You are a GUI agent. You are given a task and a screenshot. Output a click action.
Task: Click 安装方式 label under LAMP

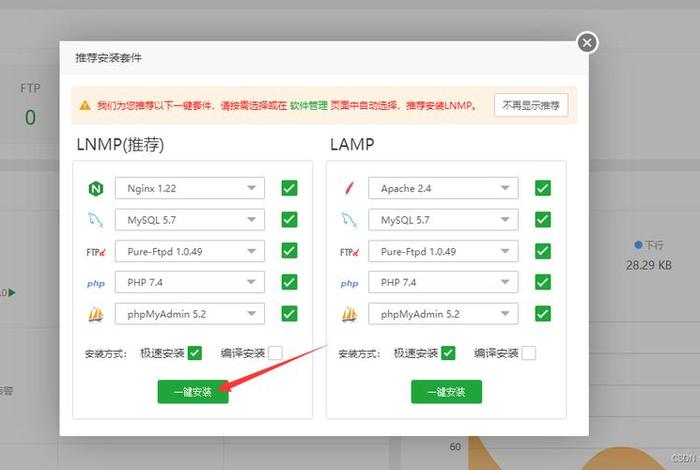coord(359,354)
